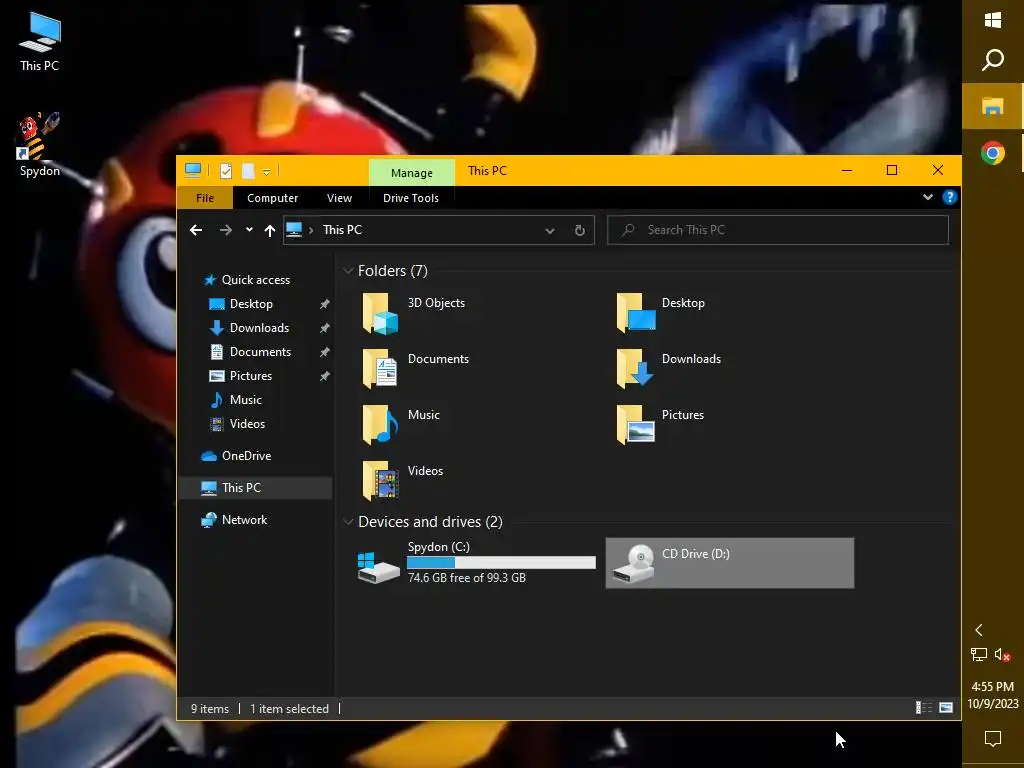Open Pictures in the Quick access list
This screenshot has width=1024, height=768.
tap(251, 376)
